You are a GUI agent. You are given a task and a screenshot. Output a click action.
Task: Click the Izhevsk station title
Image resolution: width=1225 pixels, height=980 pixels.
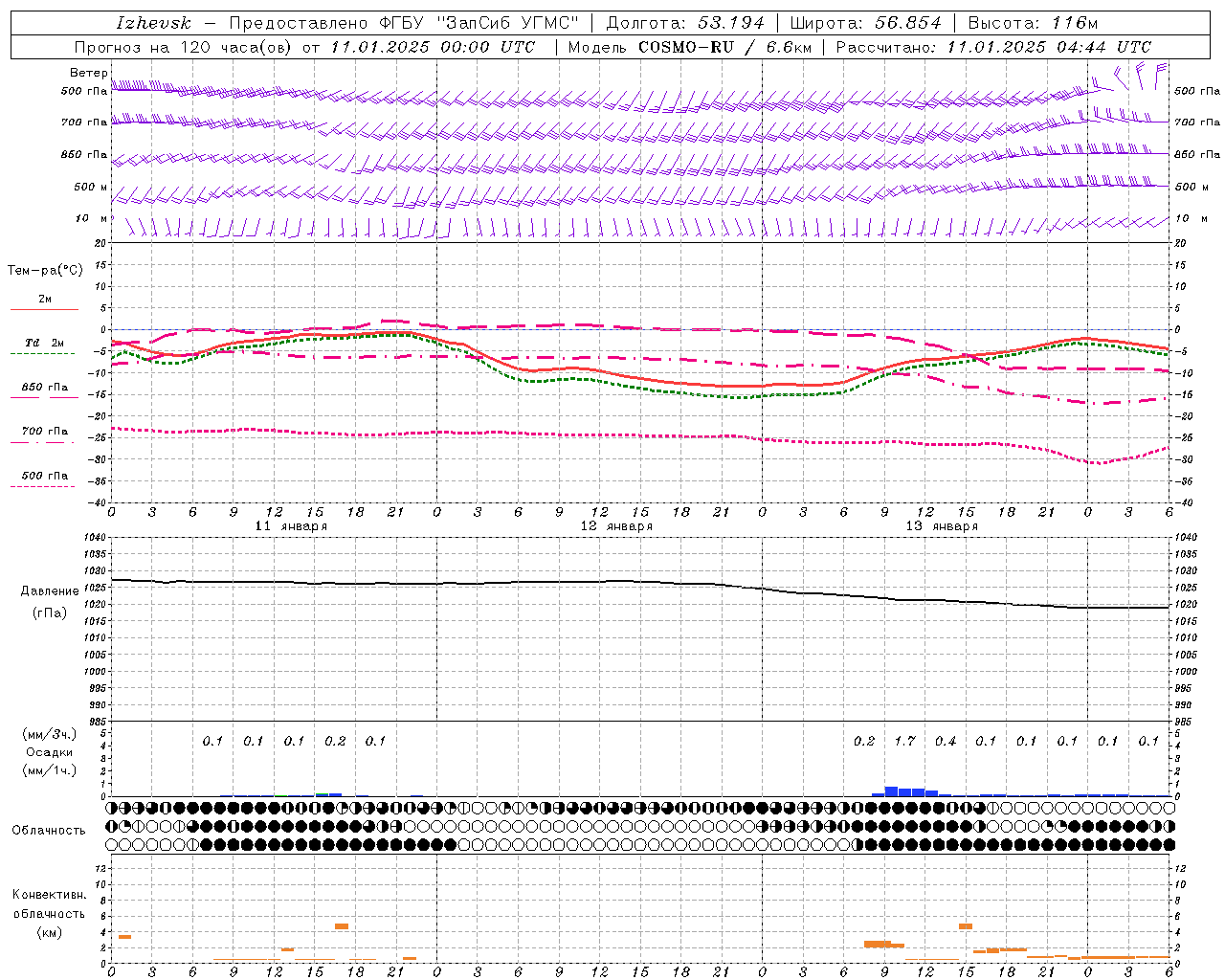tap(153, 24)
